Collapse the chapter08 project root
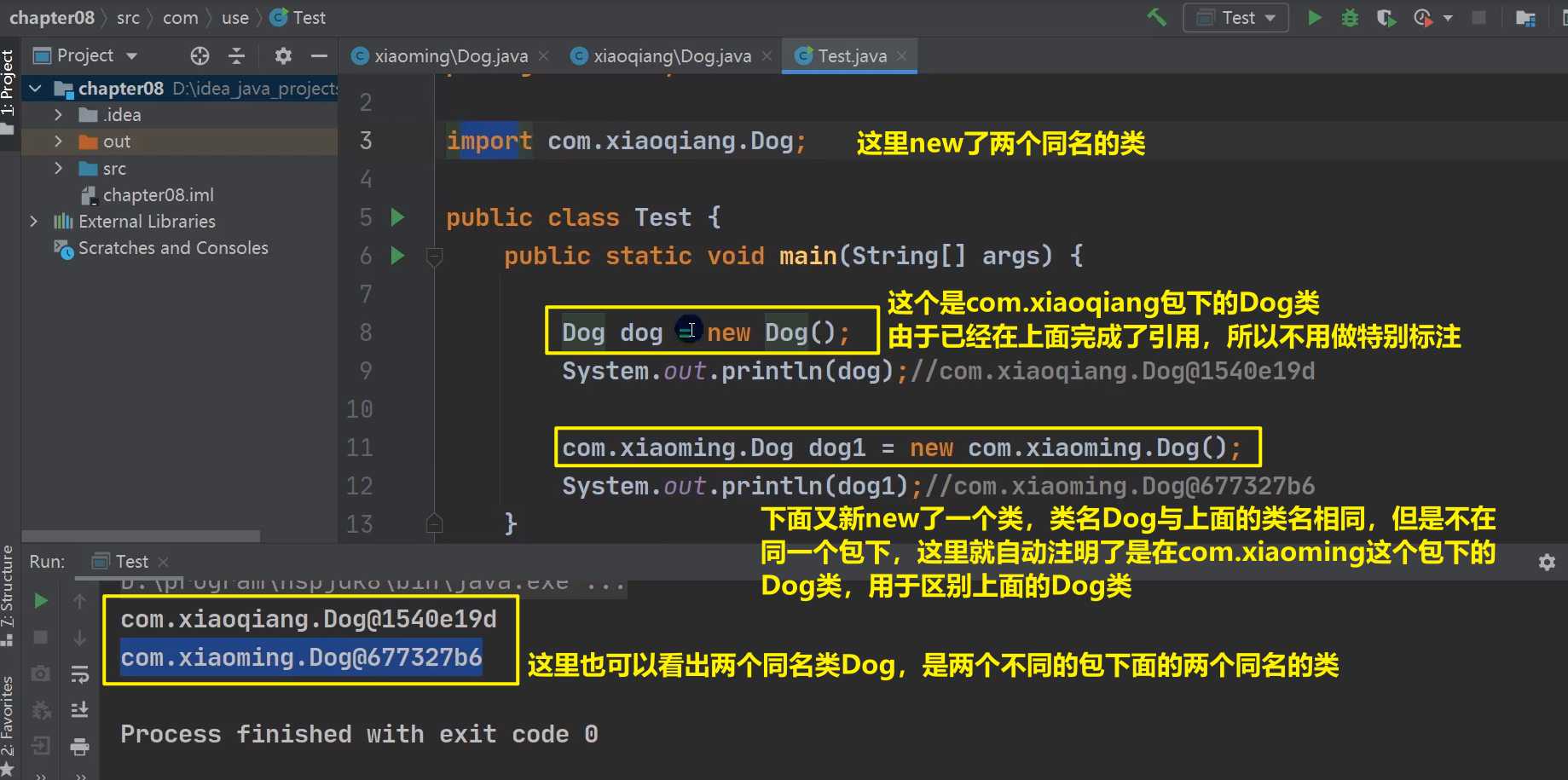This screenshot has height=780, width=1568. (35, 89)
